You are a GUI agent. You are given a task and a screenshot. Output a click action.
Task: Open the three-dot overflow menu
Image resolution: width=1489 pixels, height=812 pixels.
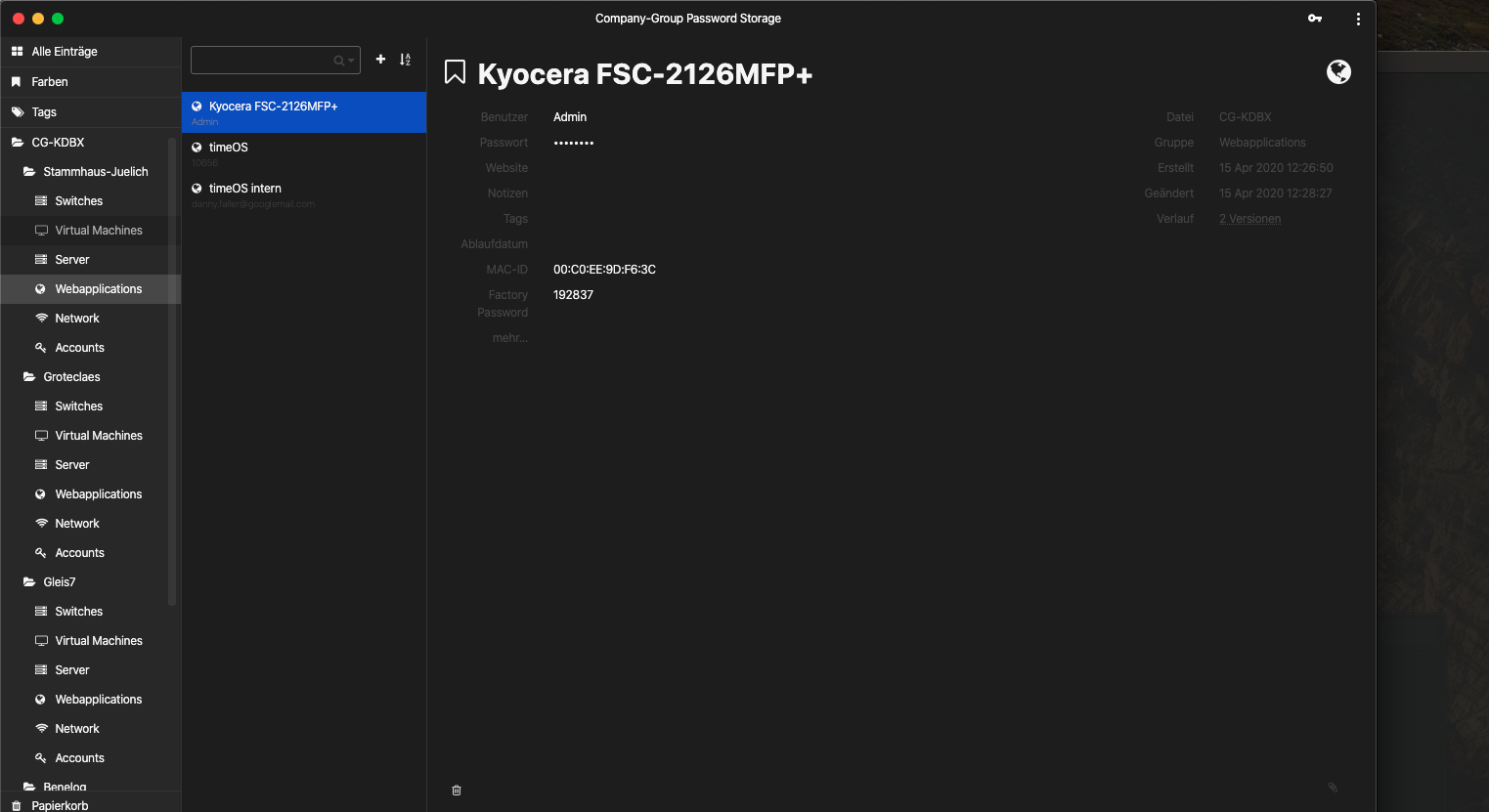coord(1358,18)
